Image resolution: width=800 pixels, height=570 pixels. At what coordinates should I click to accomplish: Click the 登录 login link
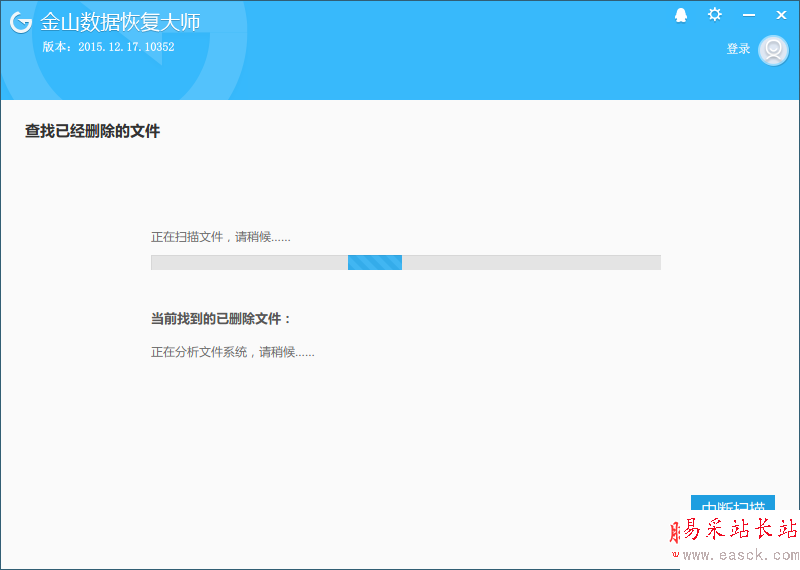tap(738, 49)
